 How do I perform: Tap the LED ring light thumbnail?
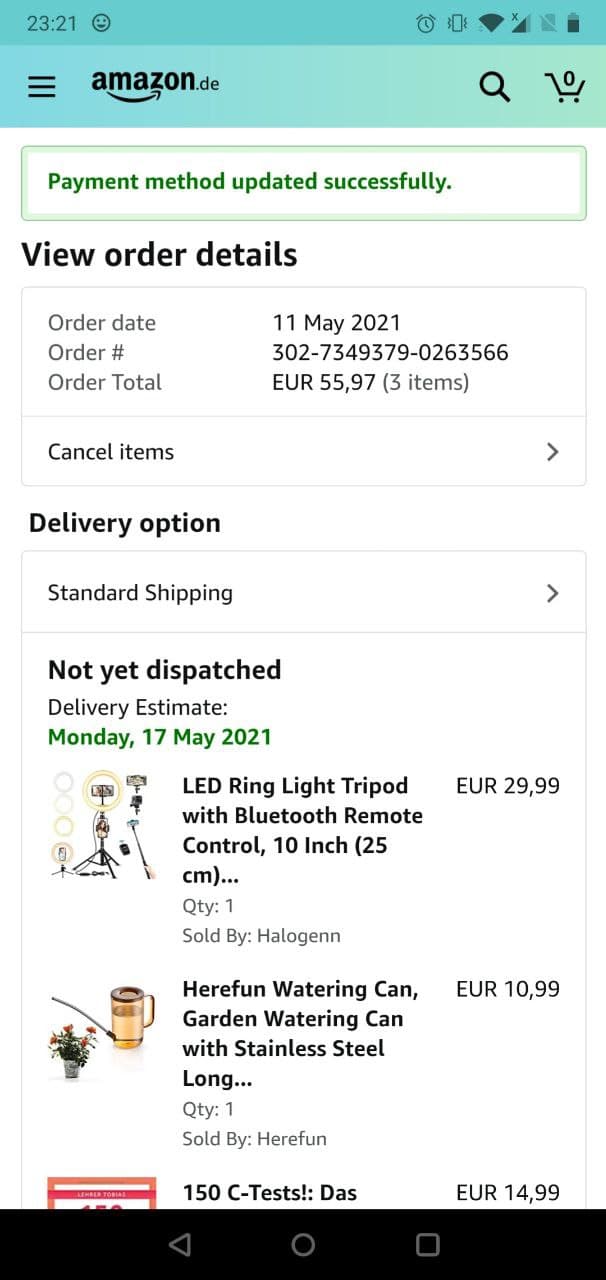click(x=102, y=825)
